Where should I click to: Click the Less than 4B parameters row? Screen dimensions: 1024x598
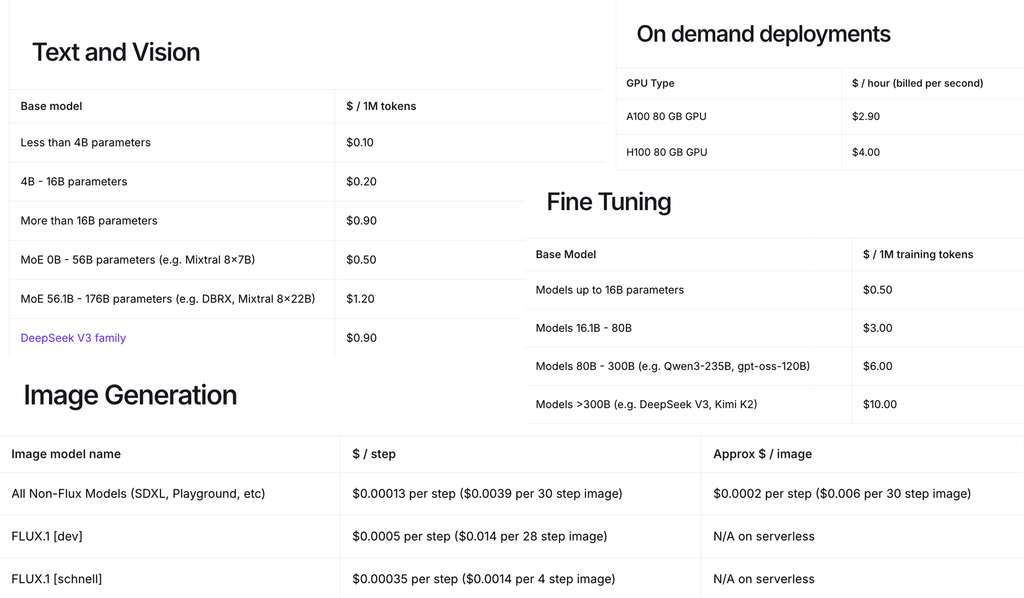(86, 143)
